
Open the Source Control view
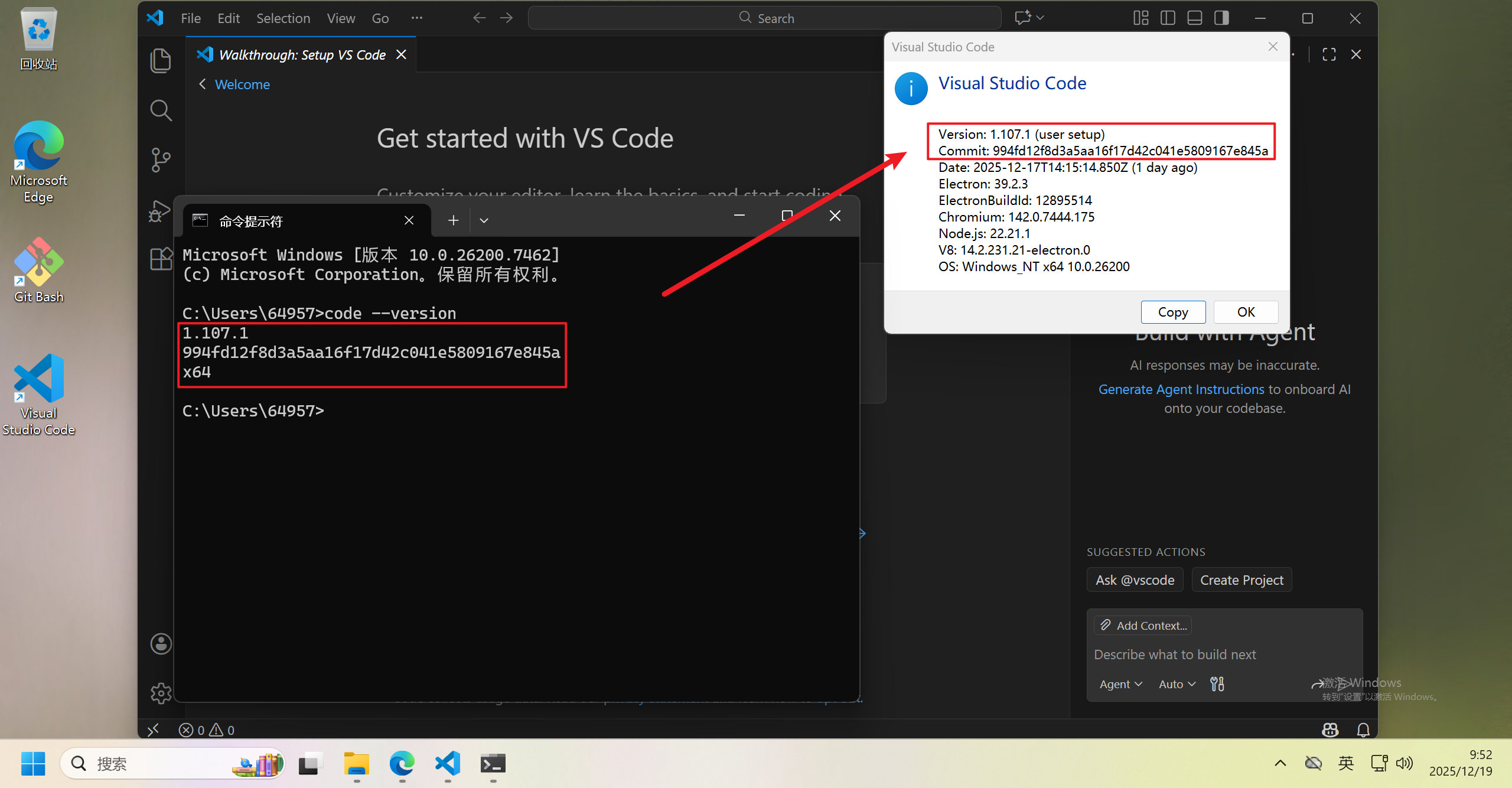[161, 159]
